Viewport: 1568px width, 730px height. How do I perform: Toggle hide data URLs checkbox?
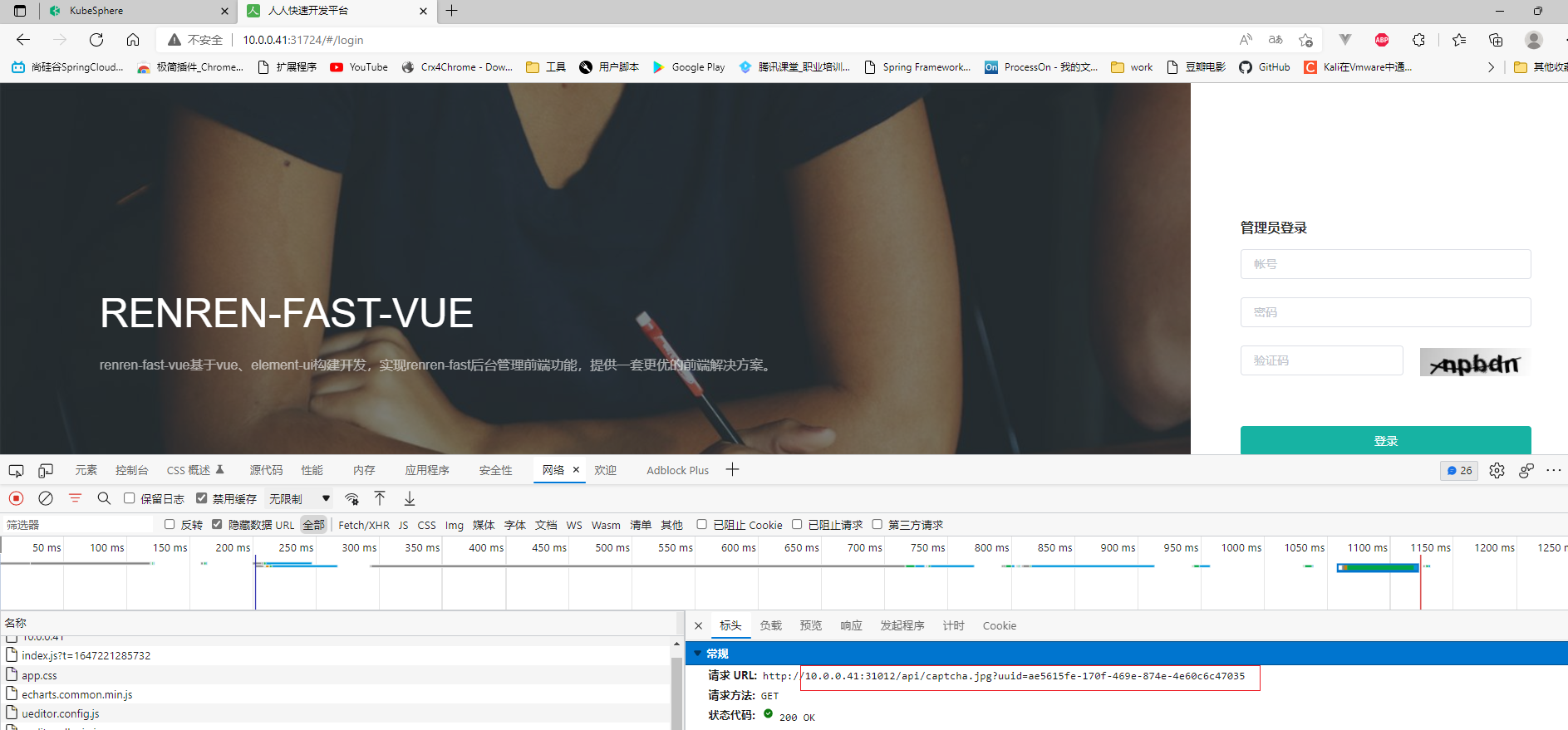coord(217,524)
